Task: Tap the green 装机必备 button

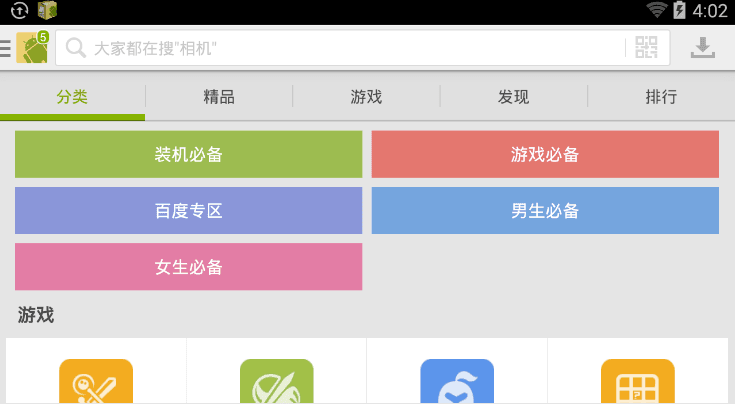Action: click(x=188, y=155)
